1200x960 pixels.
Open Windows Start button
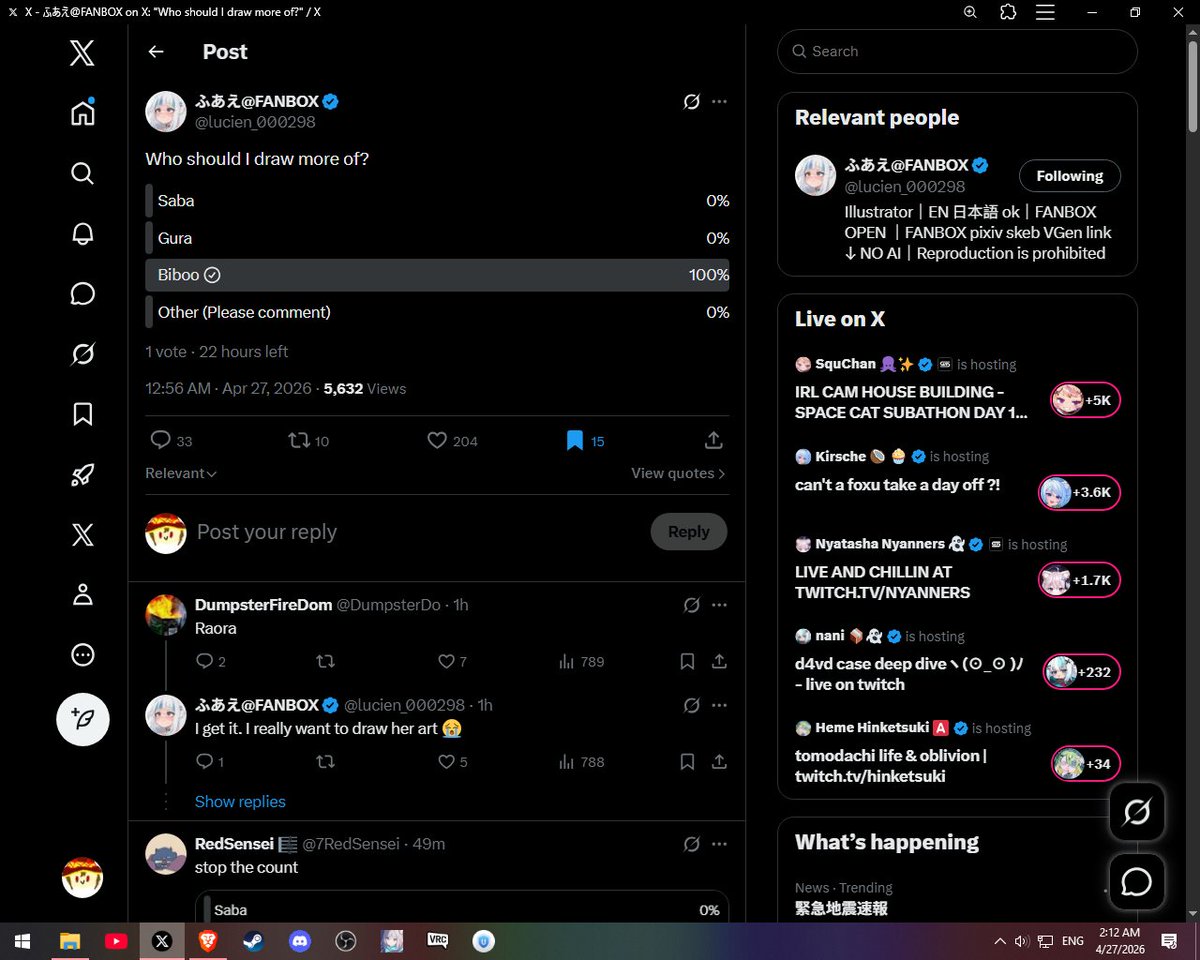21,941
